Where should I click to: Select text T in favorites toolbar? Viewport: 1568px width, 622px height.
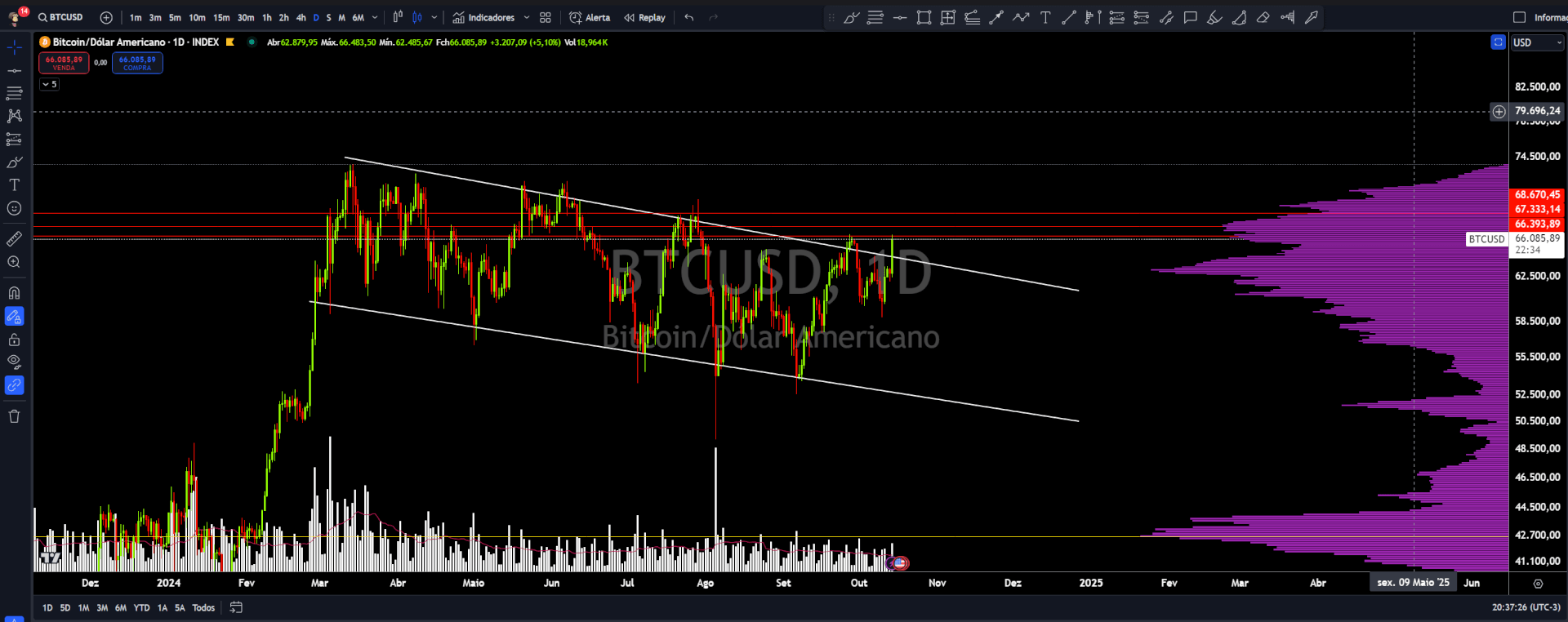[1045, 17]
